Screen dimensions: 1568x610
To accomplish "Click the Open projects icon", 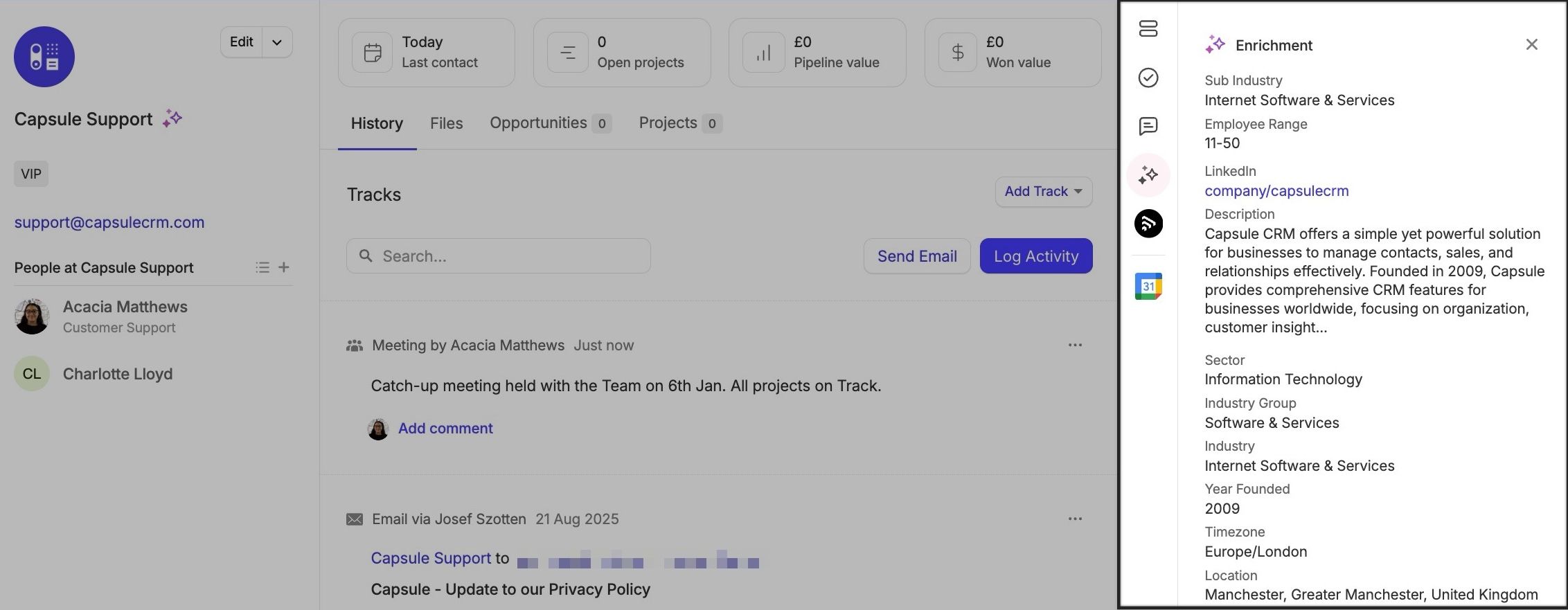I will tap(568, 53).
